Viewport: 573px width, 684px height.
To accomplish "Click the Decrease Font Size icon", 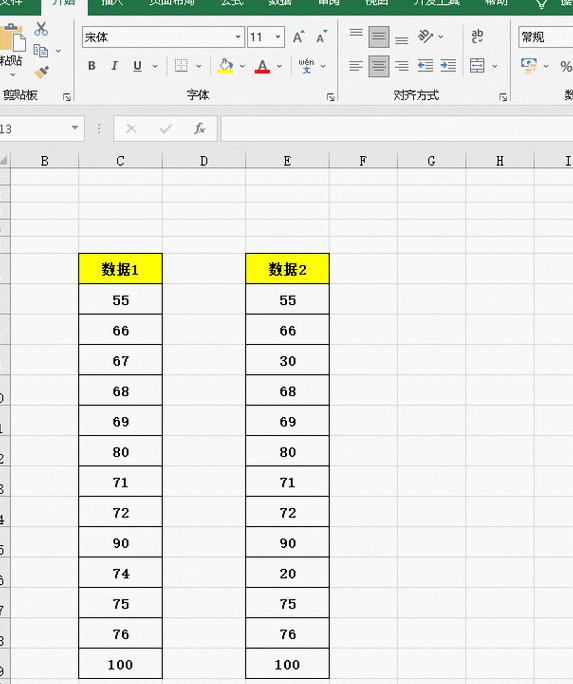I will coord(321,37).
